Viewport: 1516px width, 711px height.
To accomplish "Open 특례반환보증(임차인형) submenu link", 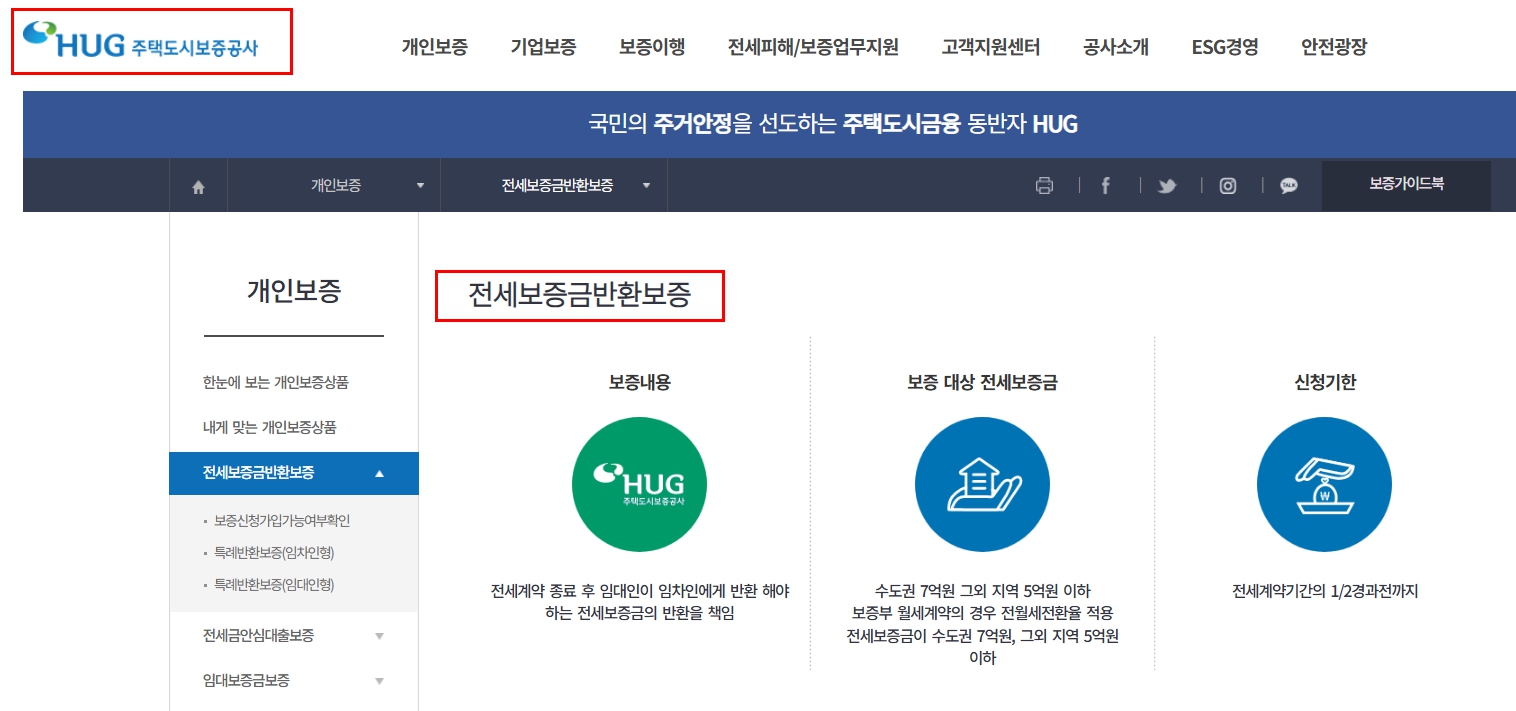I will (274, 553).
